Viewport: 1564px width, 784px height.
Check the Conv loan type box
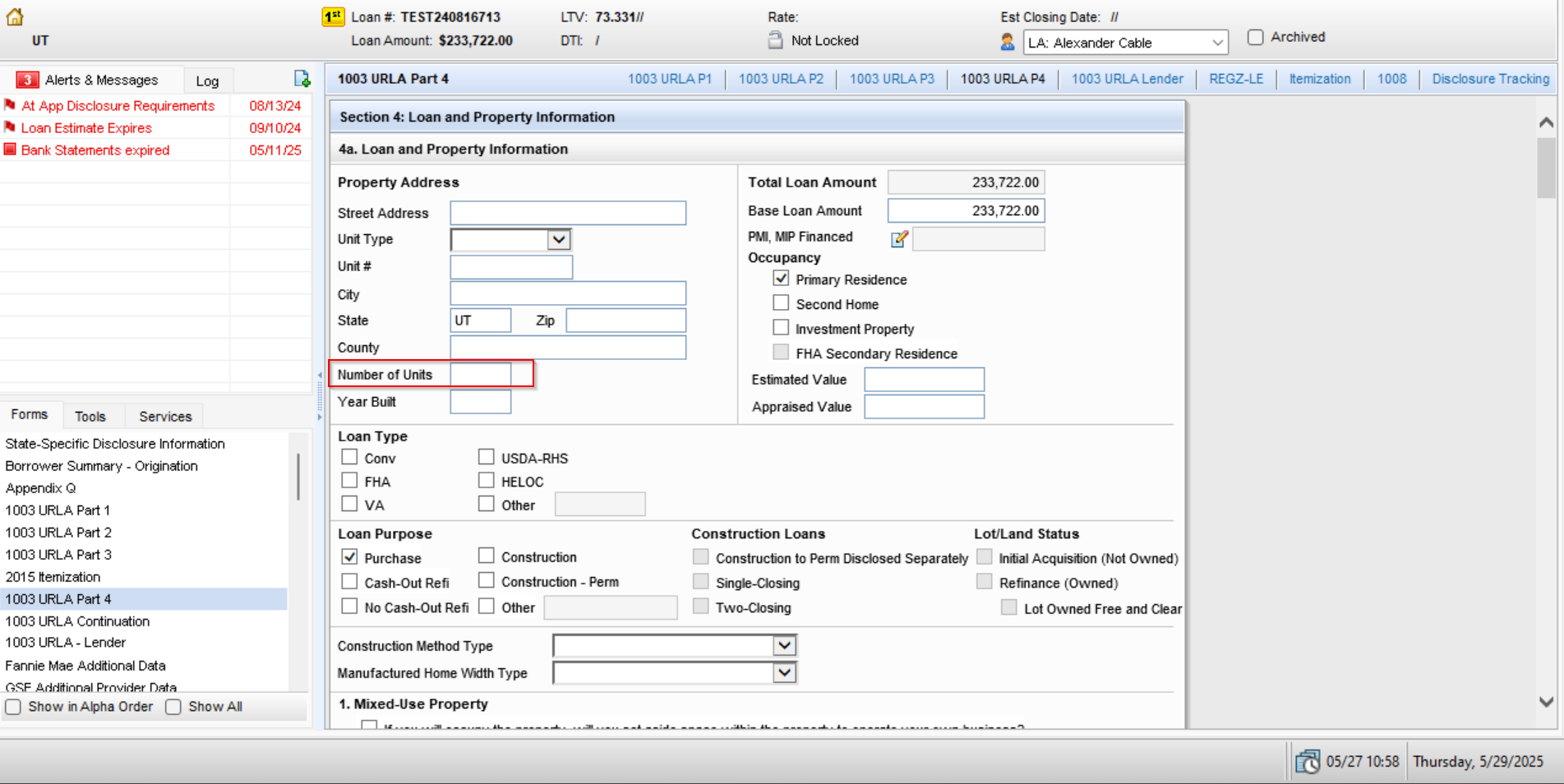pos(349,457)
